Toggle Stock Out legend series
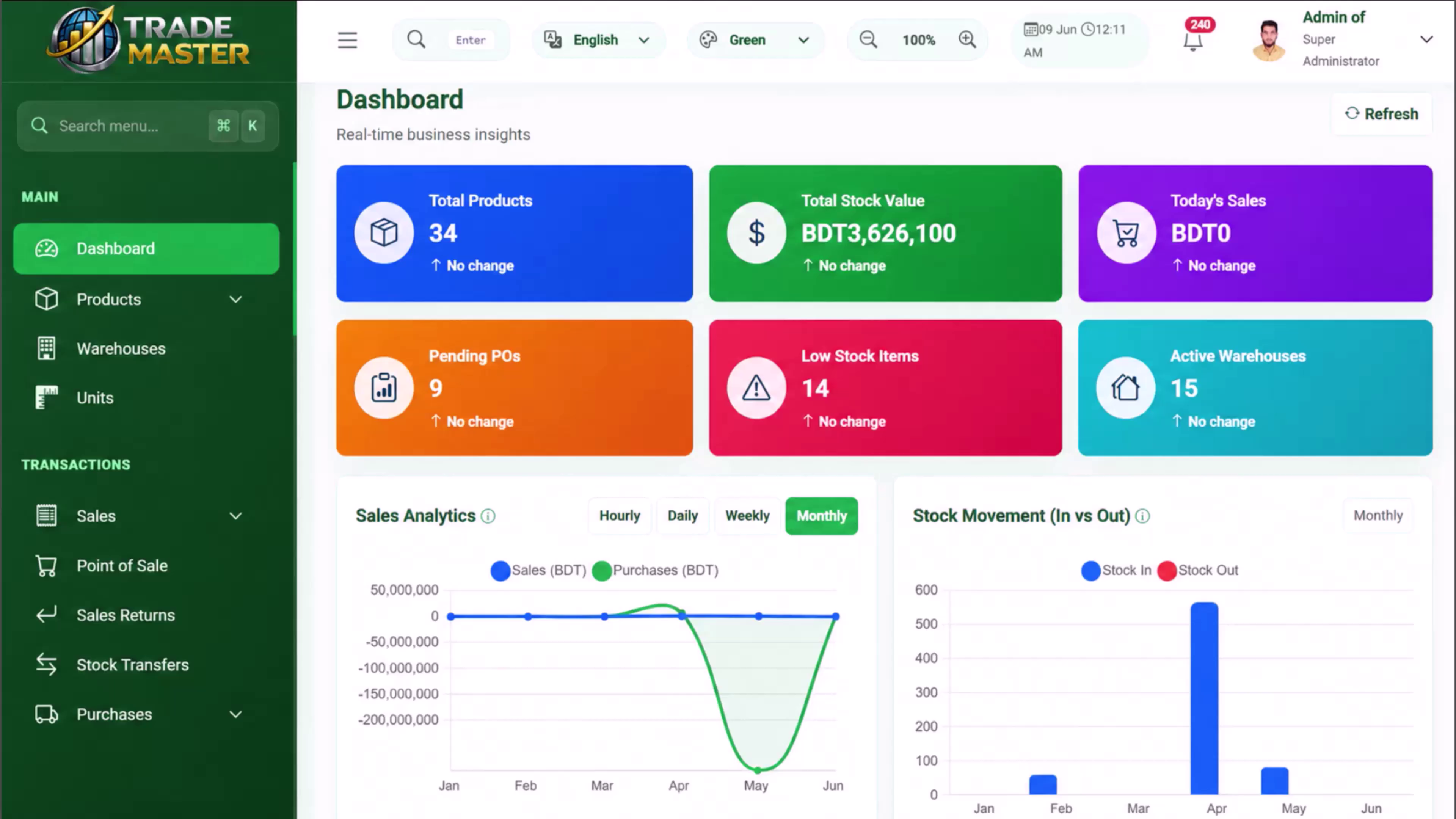The height and width of the screenshot is (819, 1456). (x=1197, y=570)
